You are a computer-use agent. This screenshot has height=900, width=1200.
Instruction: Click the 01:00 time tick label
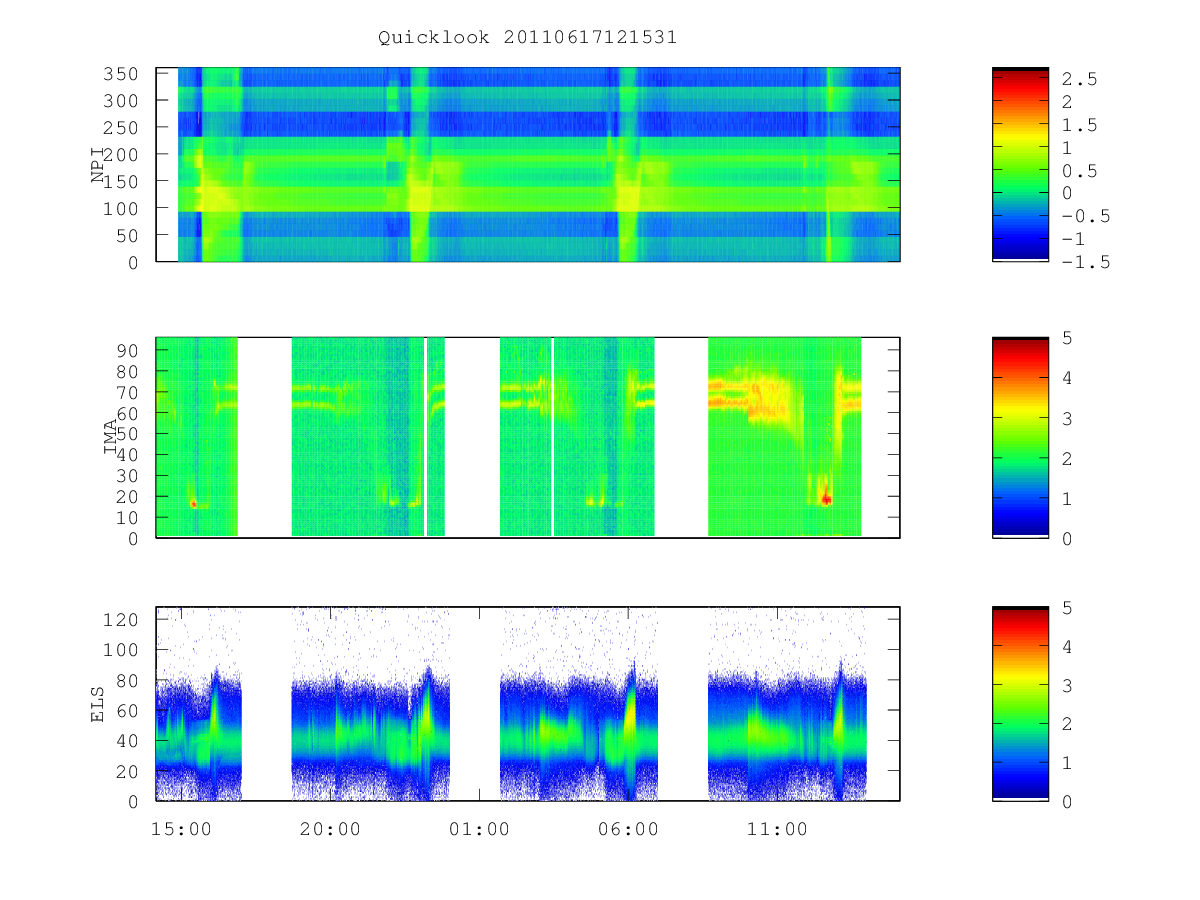tap(479, 829)
